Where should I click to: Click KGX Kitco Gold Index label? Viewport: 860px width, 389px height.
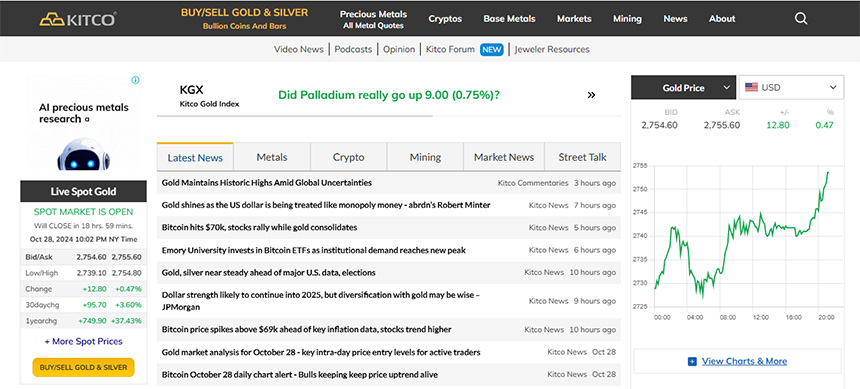coord(210,95)
